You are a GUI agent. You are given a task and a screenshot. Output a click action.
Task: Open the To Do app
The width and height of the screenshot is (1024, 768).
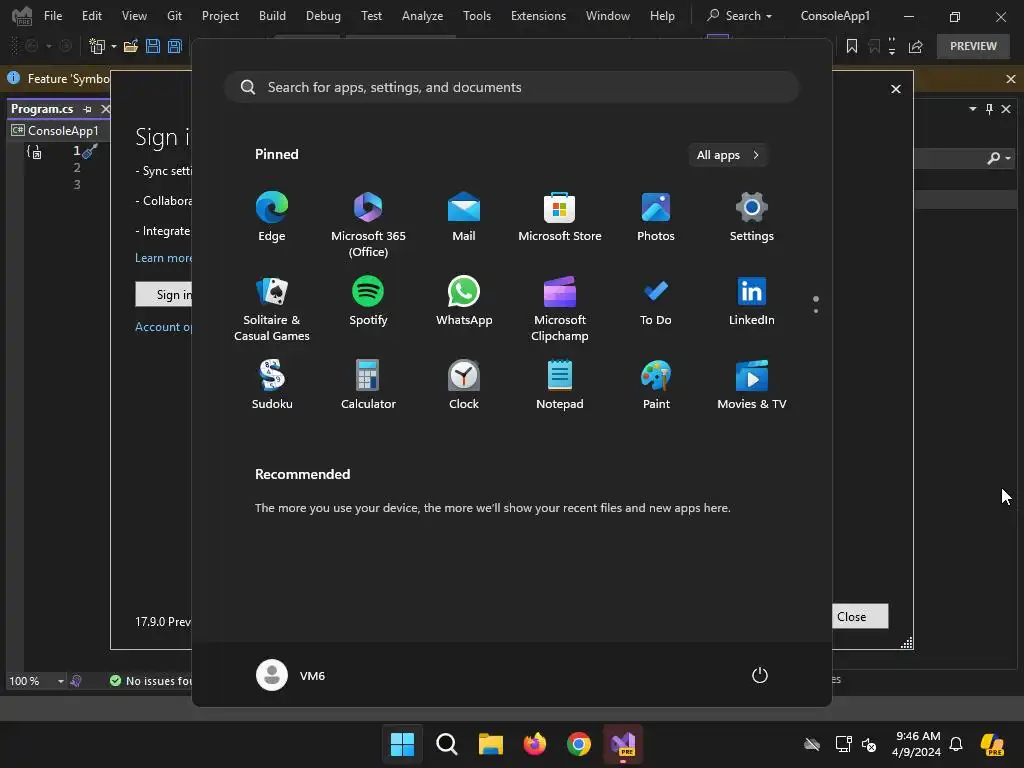coord(656,301)
